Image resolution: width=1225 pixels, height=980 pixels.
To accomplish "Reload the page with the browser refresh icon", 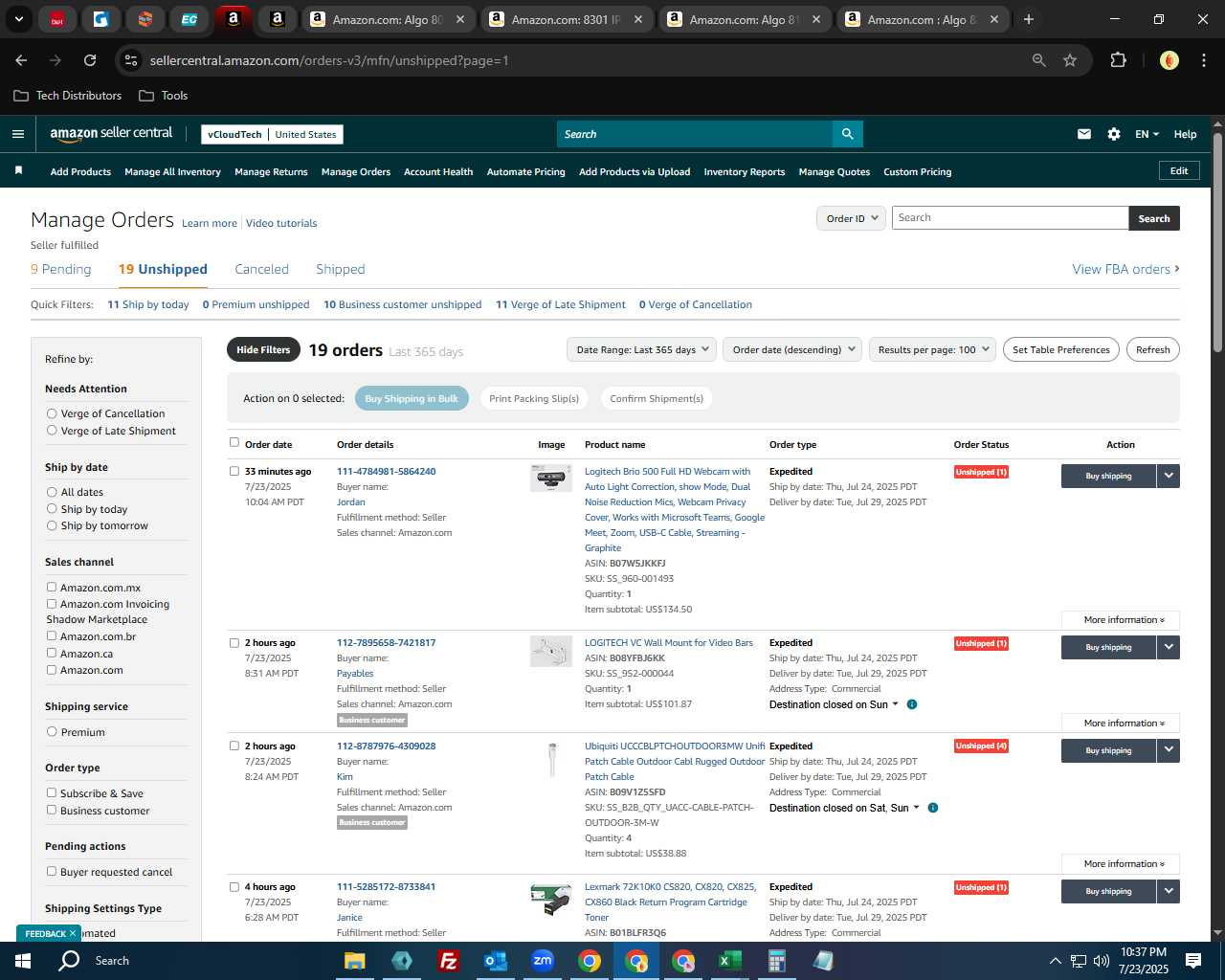I will (x=90, y=60).
